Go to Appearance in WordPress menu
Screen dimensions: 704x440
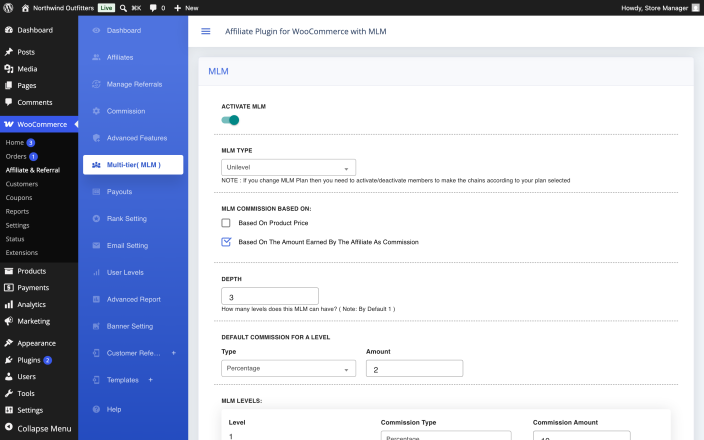39,343
